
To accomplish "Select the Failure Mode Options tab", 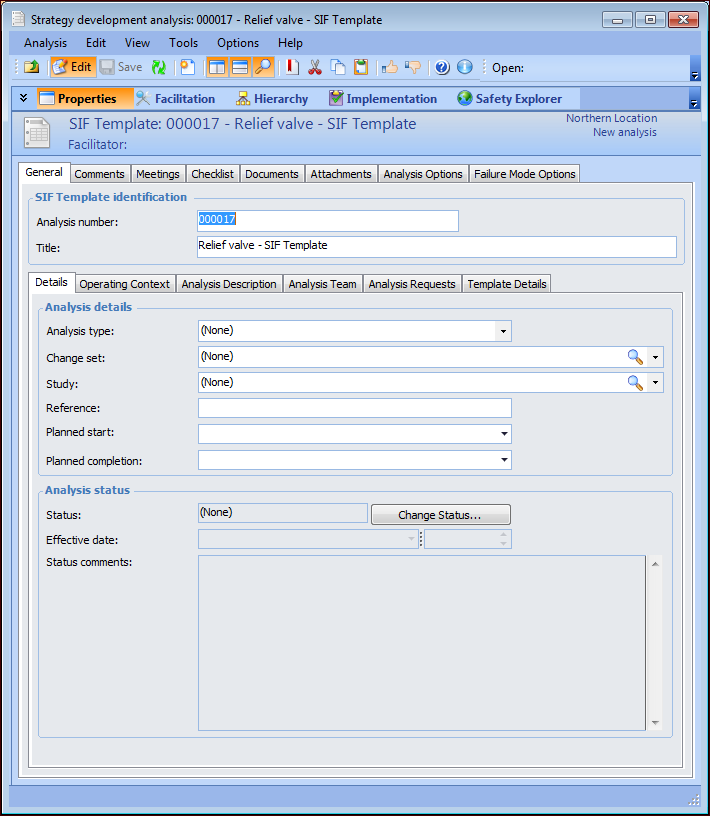I will click(524, 174).
